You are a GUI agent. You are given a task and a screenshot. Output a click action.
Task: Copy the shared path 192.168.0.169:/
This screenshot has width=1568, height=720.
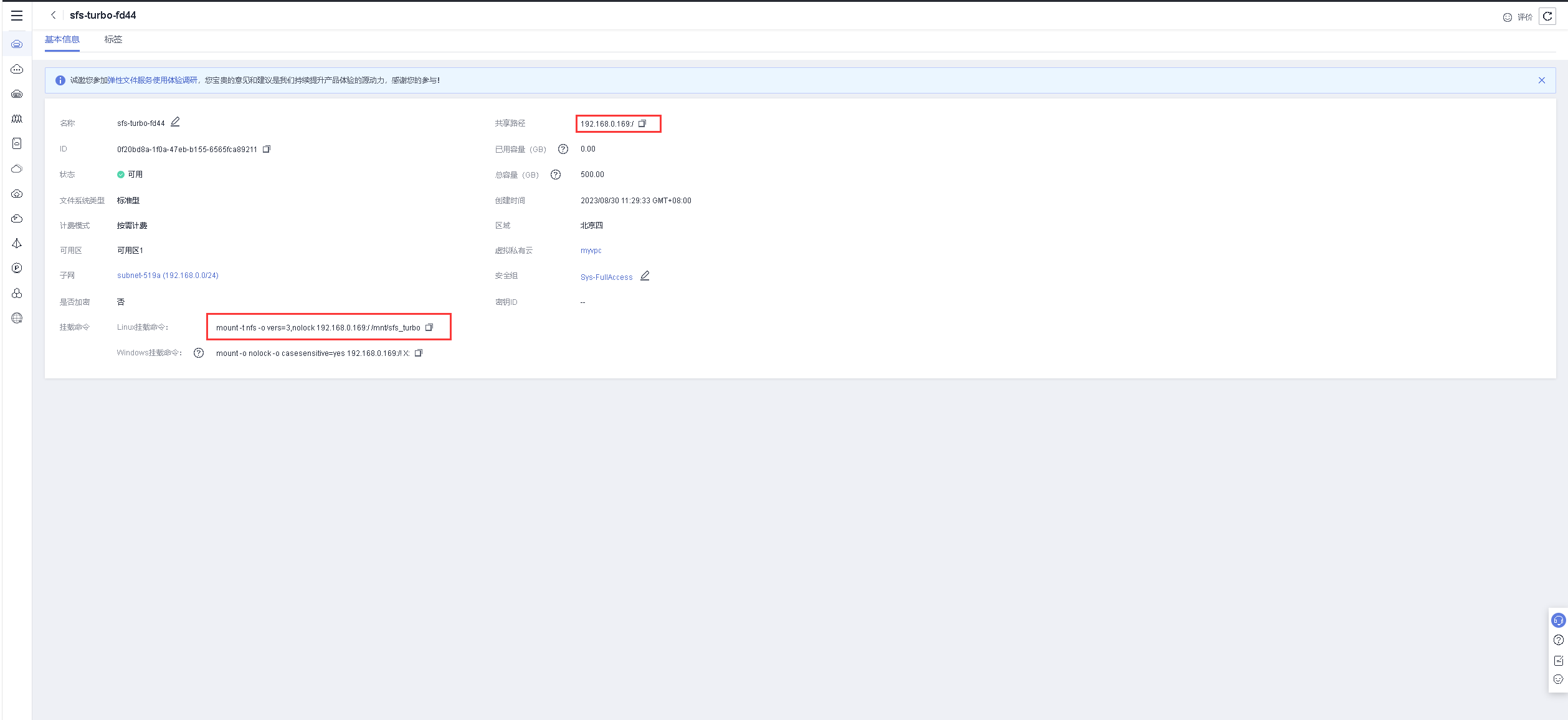click(x=642, y=123)
